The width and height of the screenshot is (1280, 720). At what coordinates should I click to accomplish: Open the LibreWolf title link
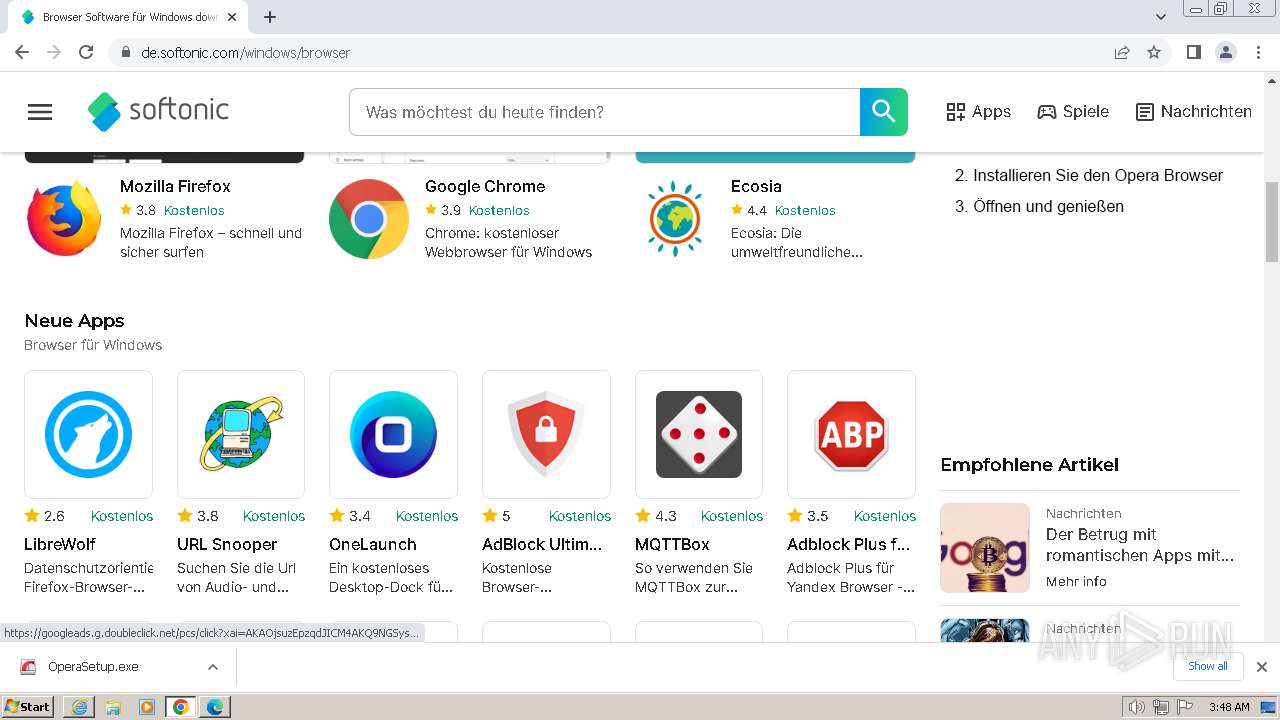(x=59, y=544)
